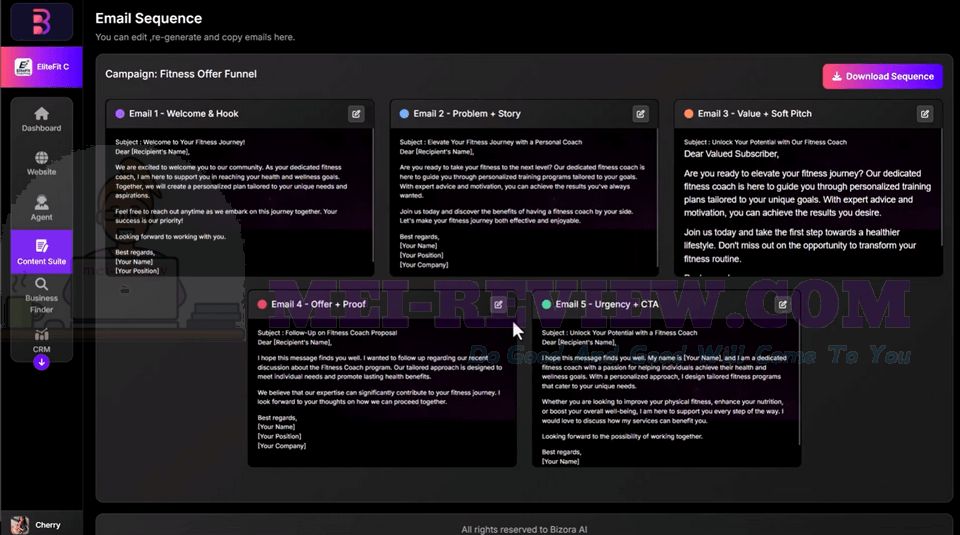Click the Email 1 - Welcome & Hook title
Screen dimensions: 960x535
point(184,114)
